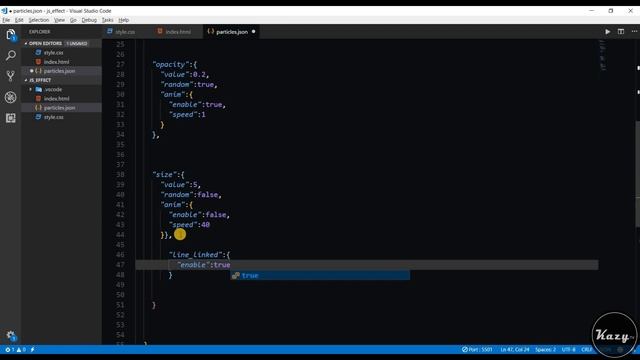Accept the 'true' autocomplete suggestion

coord(320,276)
